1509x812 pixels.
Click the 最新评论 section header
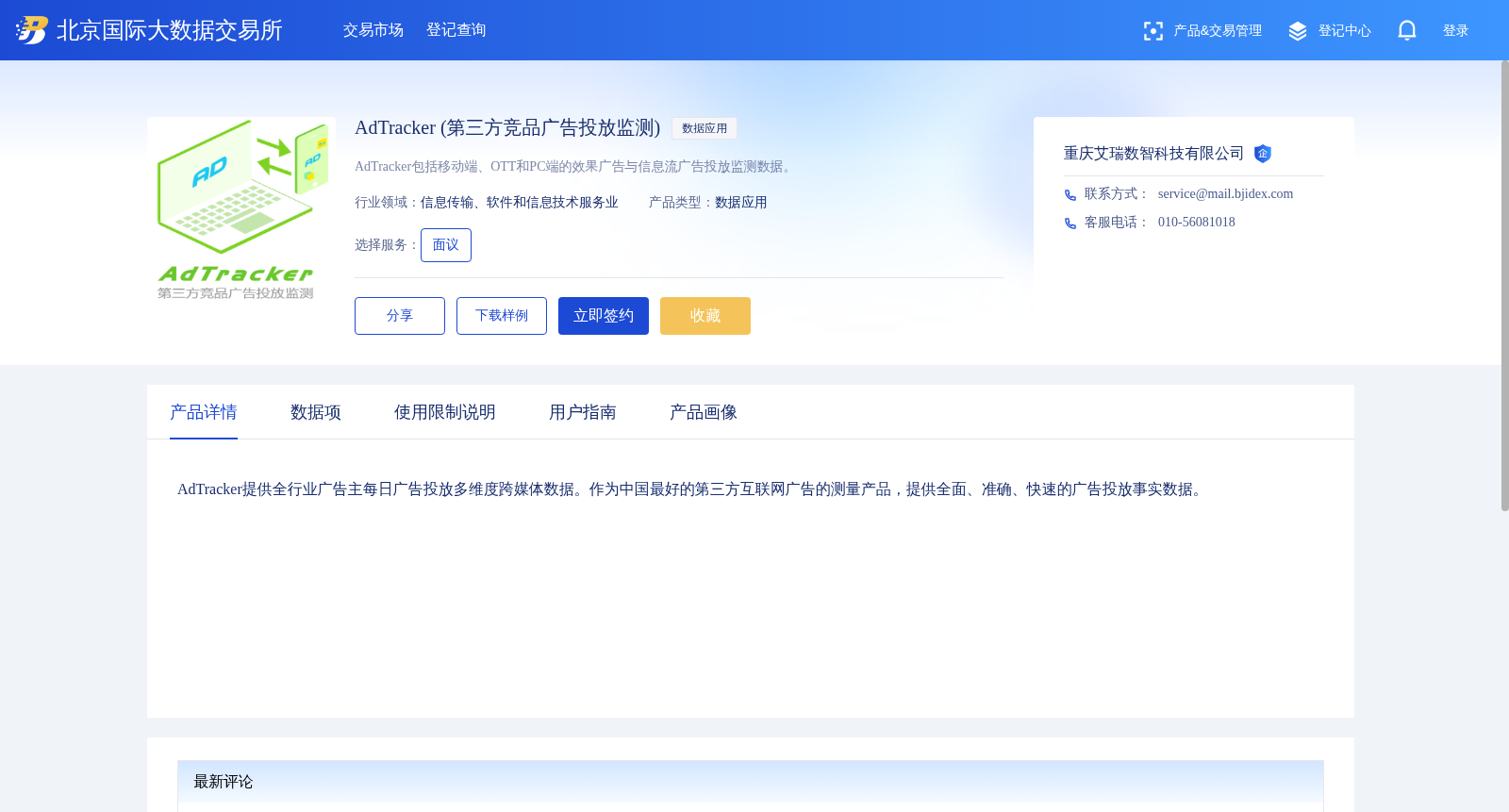tap(751, 782)
